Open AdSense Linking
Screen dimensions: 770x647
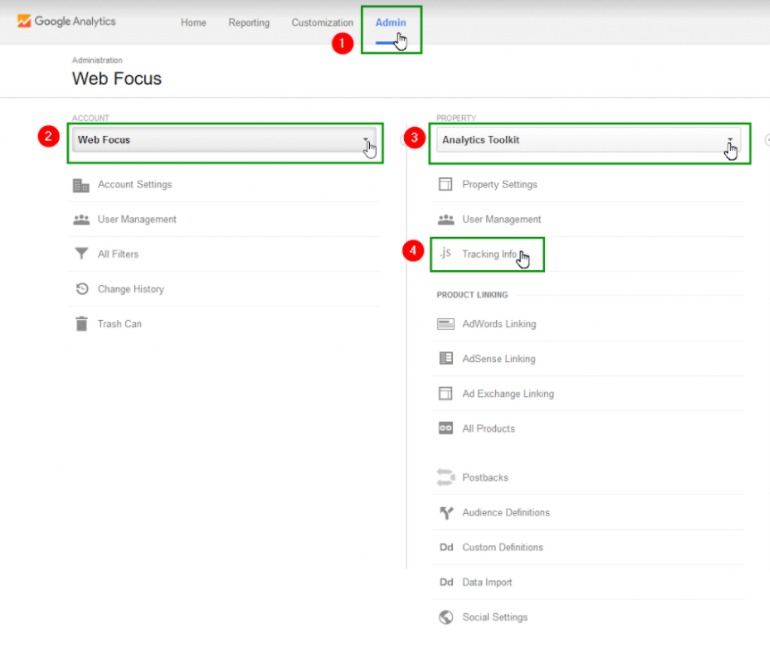[498, 359]
